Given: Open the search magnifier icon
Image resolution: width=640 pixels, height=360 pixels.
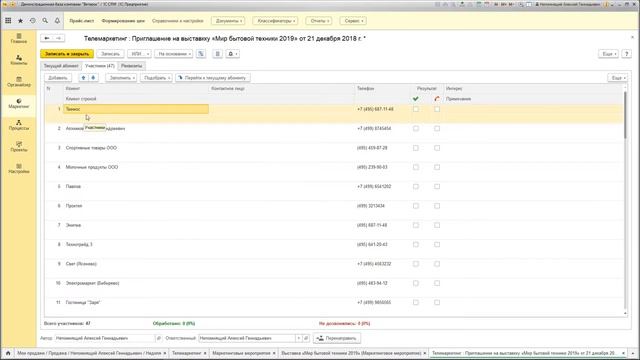Looking at the screenshot, I should 45,20.
